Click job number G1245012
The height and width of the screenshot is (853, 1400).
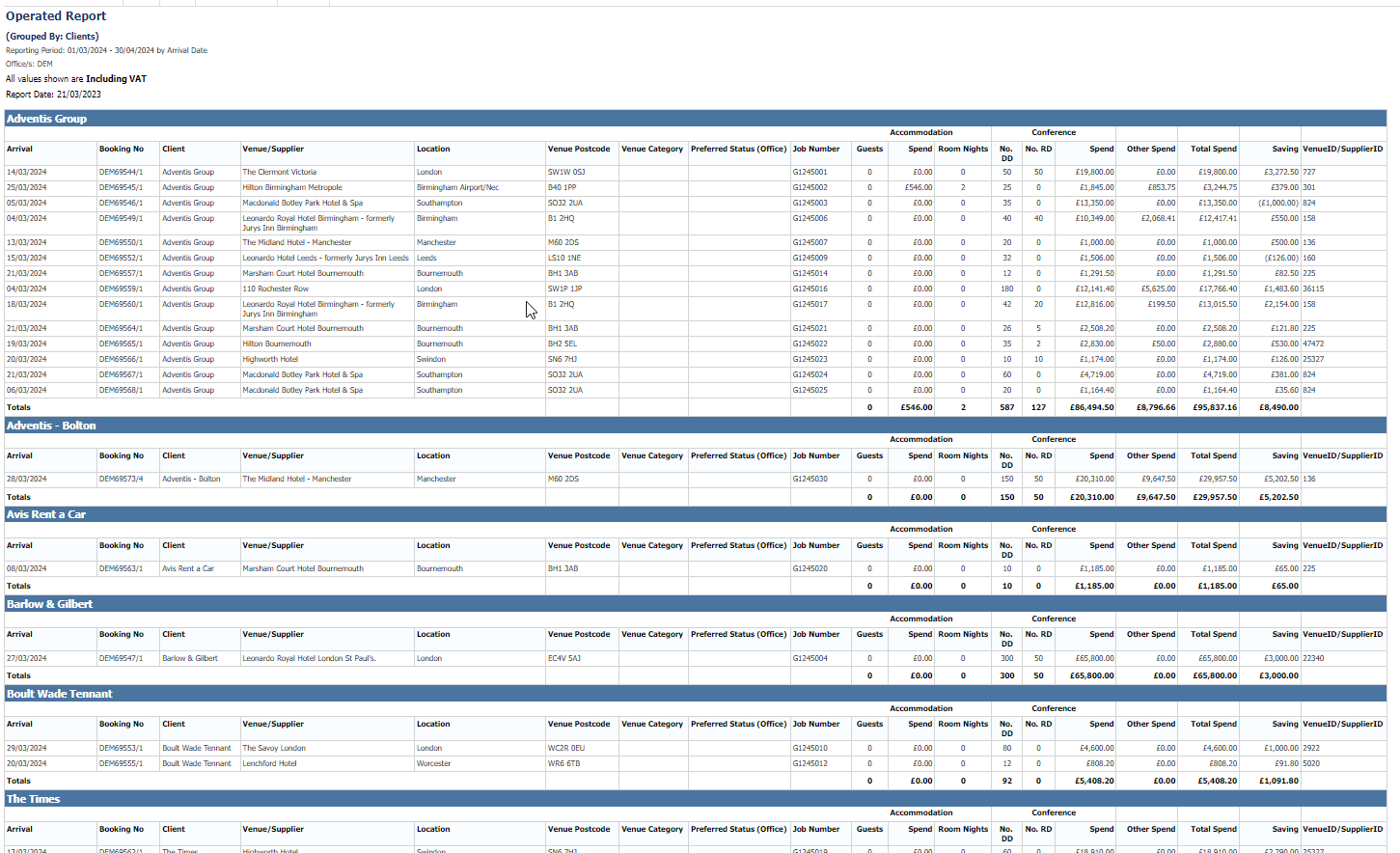coord(810,763)
